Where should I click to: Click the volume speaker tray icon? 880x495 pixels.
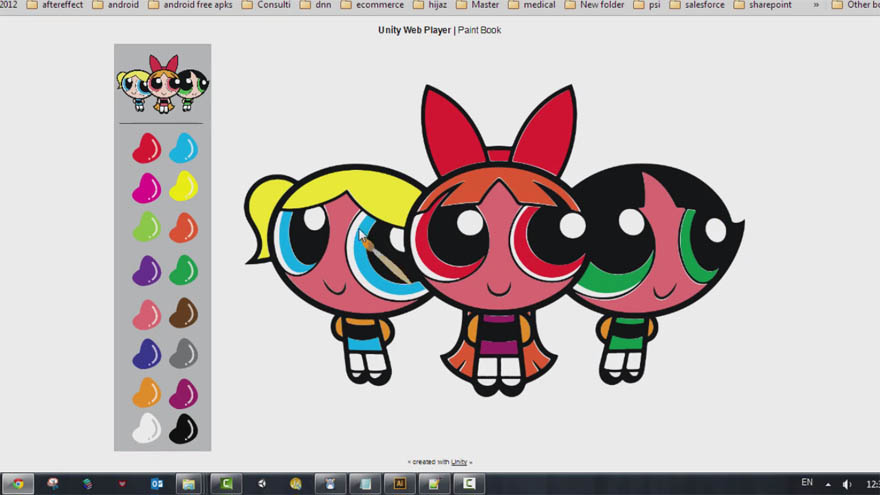coord(847,484)
